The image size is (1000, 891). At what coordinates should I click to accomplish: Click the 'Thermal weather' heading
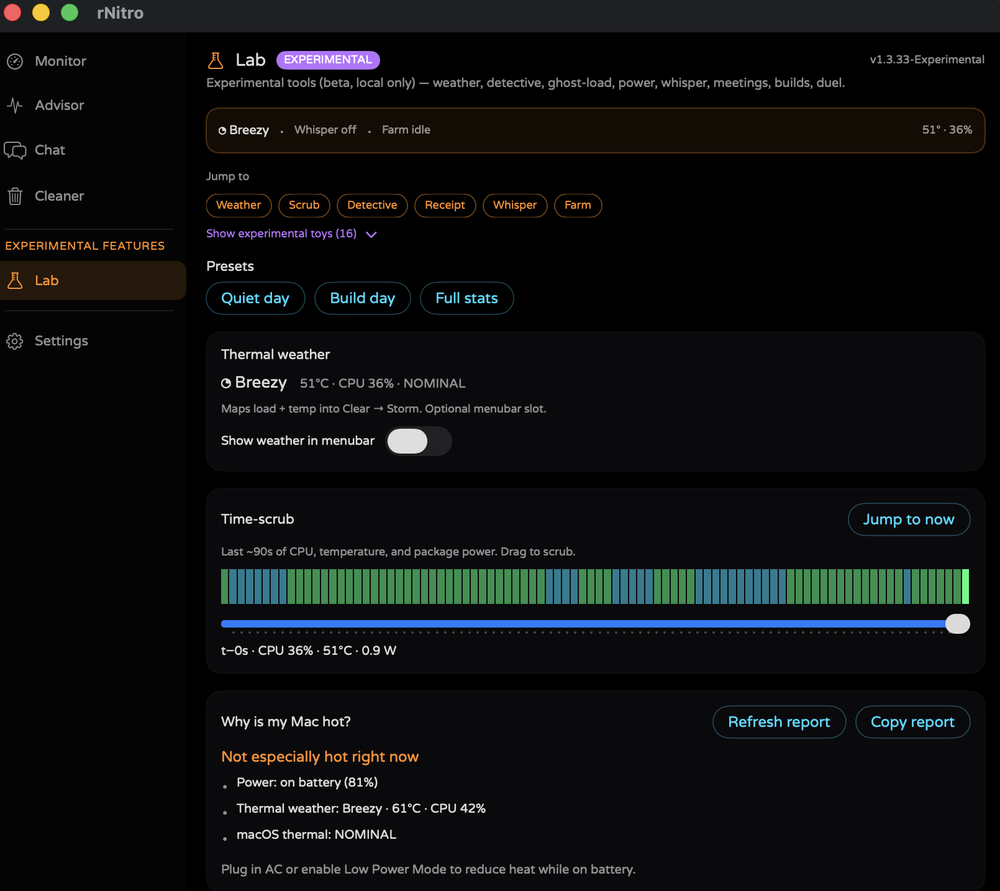point(276,355)
